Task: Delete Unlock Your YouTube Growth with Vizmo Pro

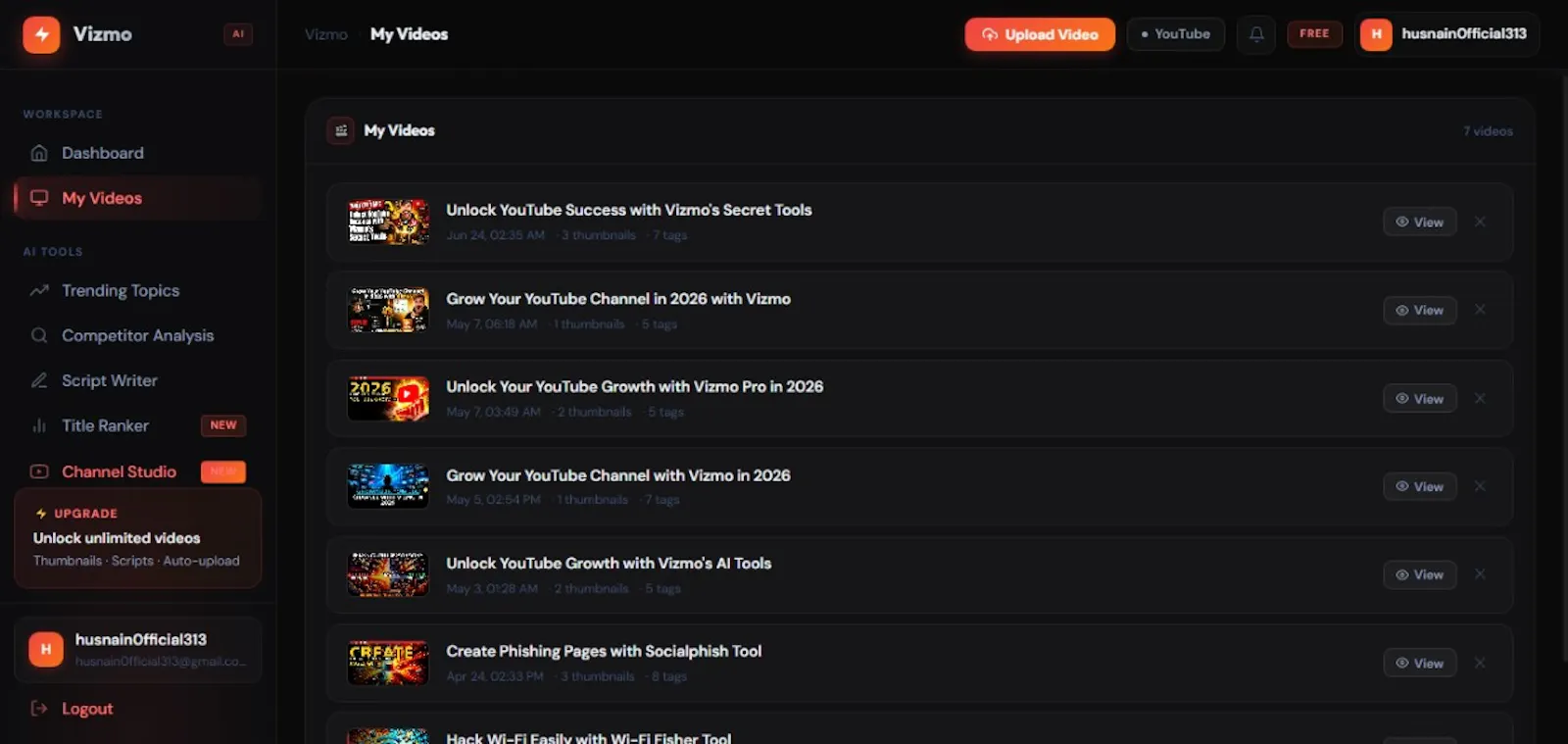Action: 1480,399
